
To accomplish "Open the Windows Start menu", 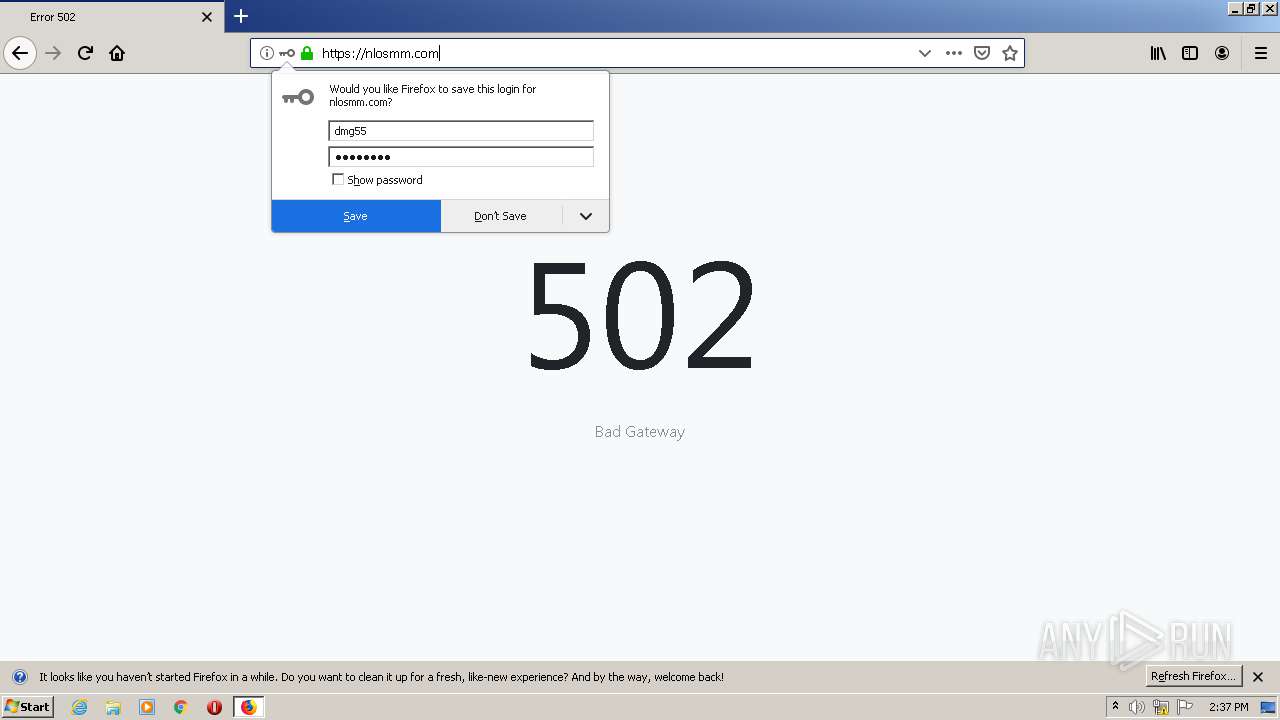I will point(28,707).
